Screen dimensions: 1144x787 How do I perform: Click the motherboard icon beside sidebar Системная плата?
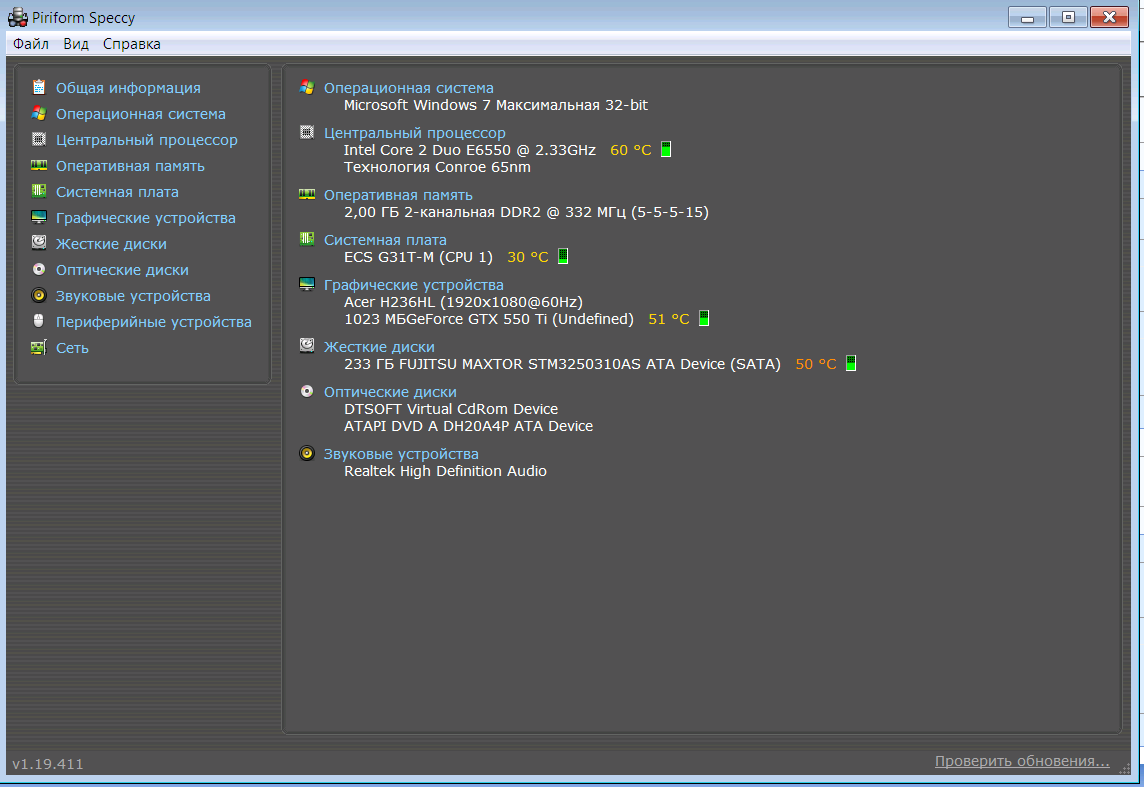tap(39, 191)
